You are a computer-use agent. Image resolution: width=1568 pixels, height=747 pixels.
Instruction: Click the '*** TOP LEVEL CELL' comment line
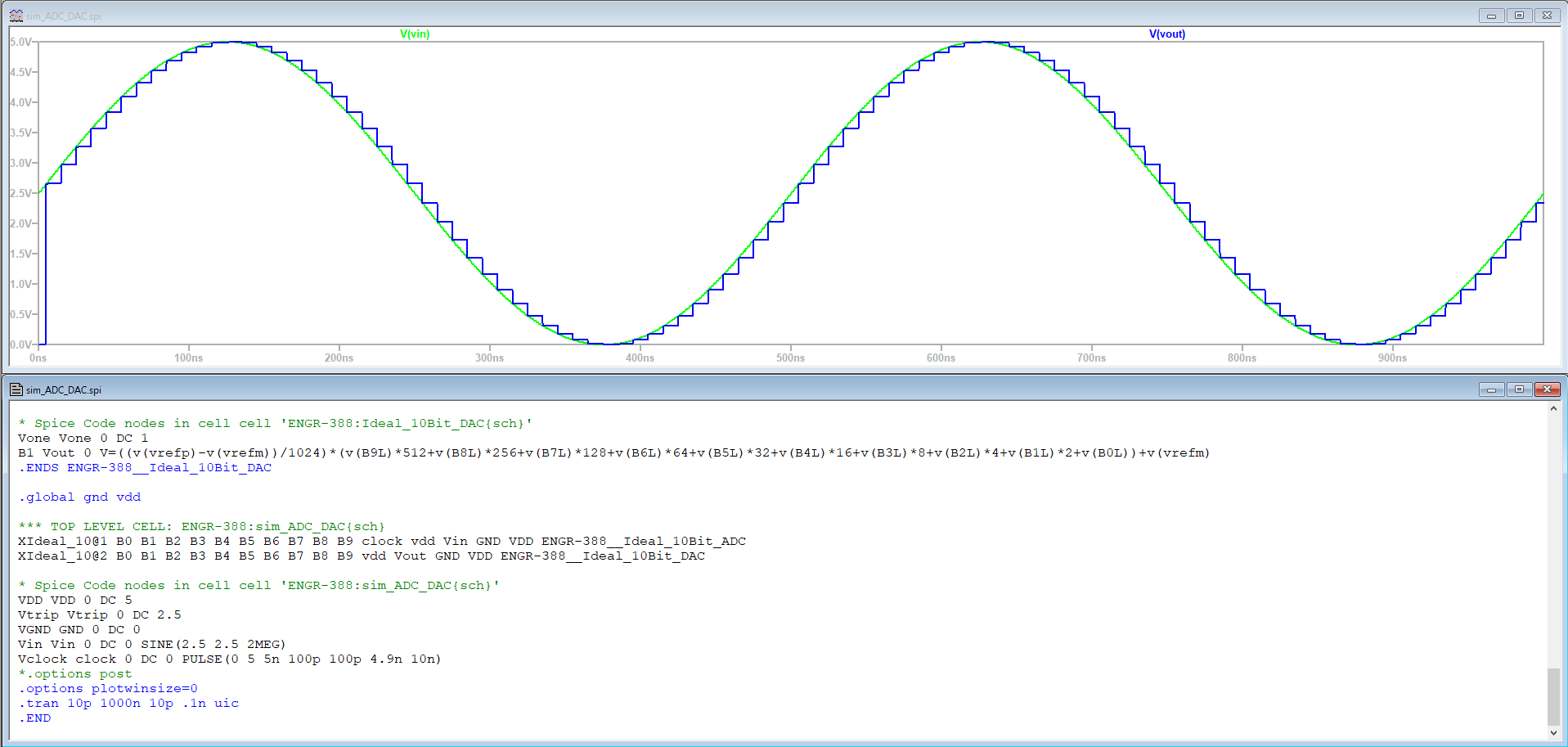tap(201, 526)
